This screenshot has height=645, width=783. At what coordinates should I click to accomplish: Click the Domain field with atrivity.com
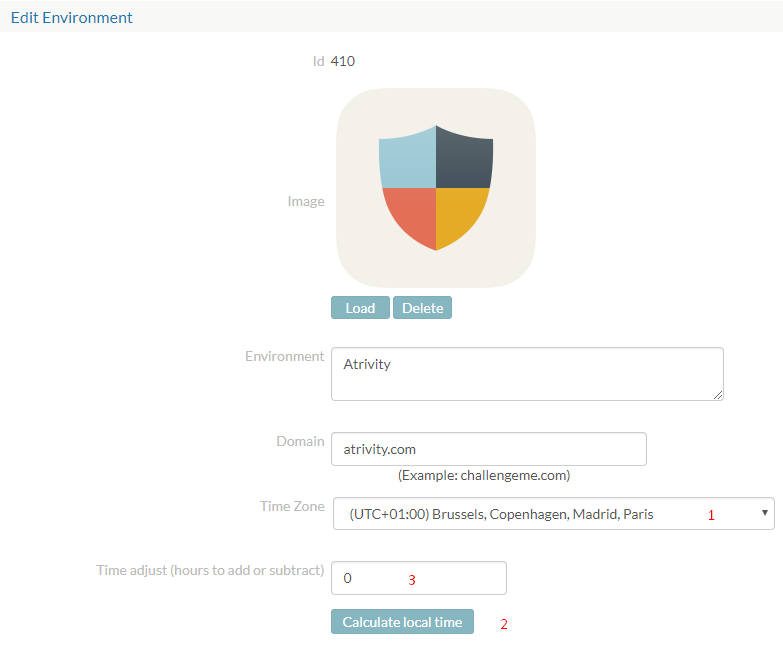click(489, 449)
